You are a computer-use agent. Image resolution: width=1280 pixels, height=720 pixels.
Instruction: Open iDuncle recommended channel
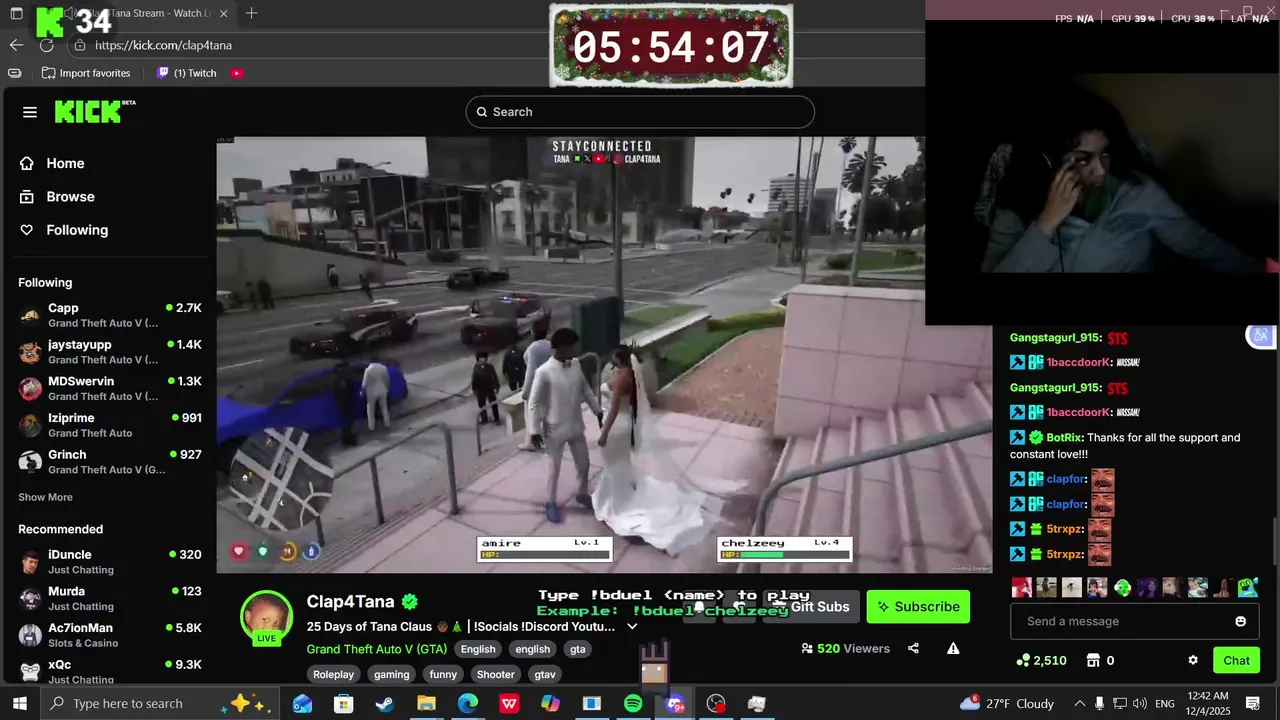110,561
